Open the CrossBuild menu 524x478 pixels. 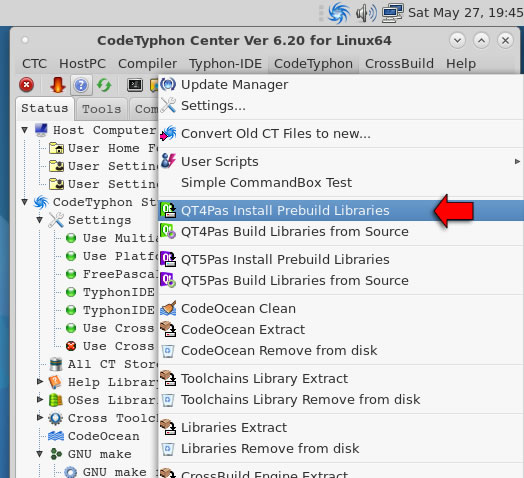coord(399,64)
